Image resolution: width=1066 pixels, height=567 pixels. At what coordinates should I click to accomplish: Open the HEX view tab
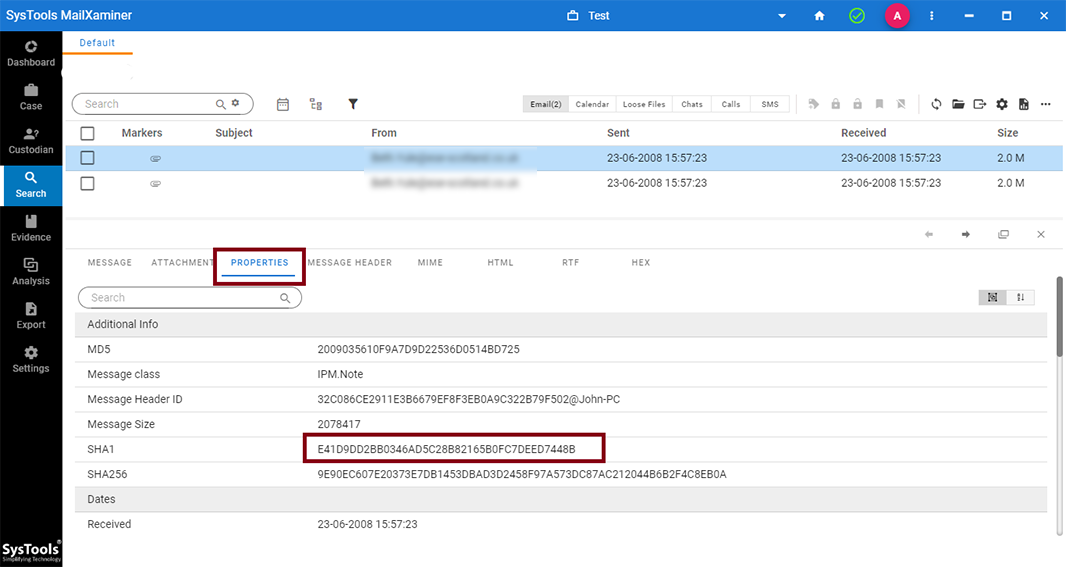(641, 263)
